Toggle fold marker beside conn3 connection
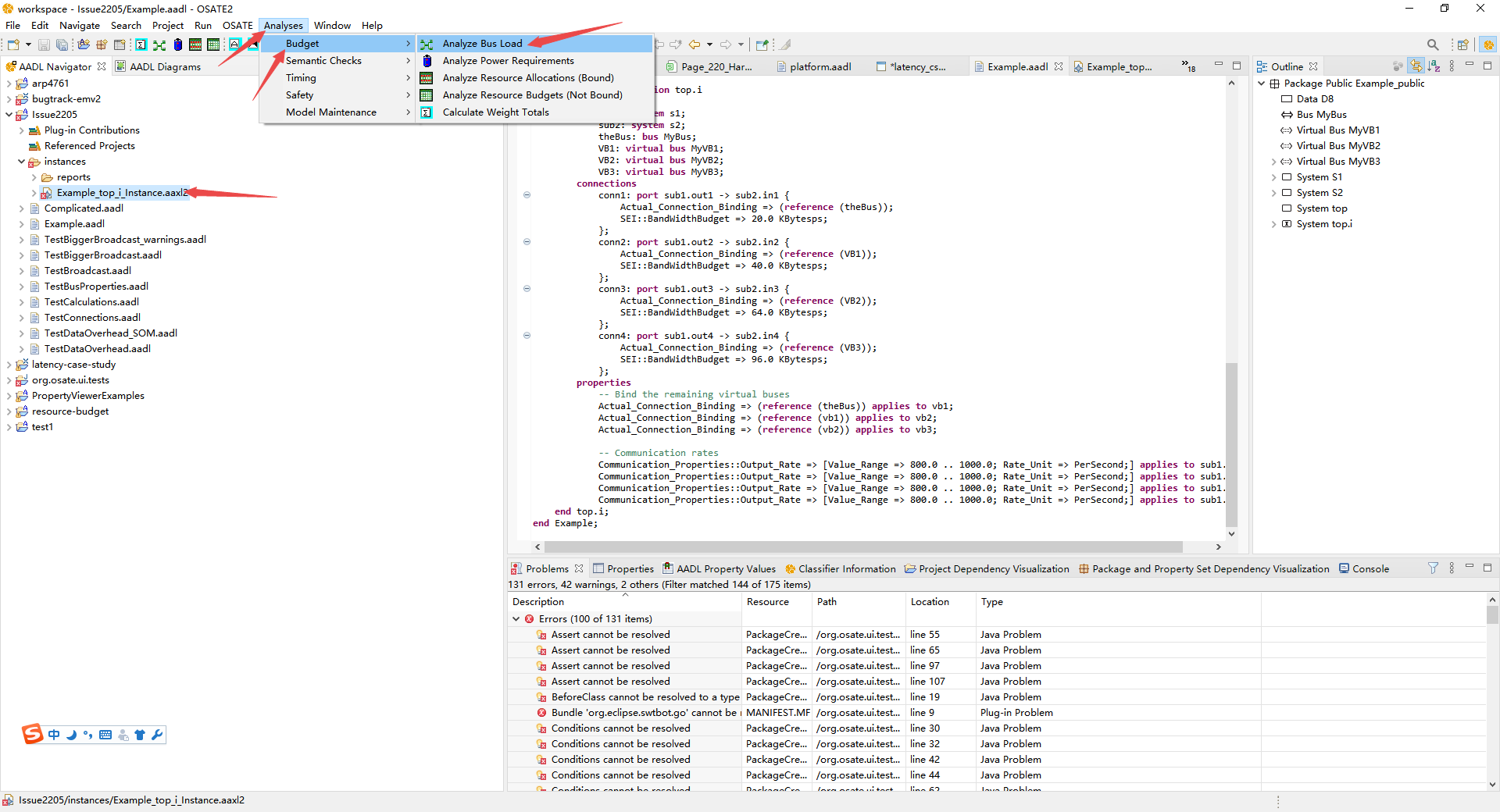The height and width of the screenshot is (812, 1500). [527, 289]
